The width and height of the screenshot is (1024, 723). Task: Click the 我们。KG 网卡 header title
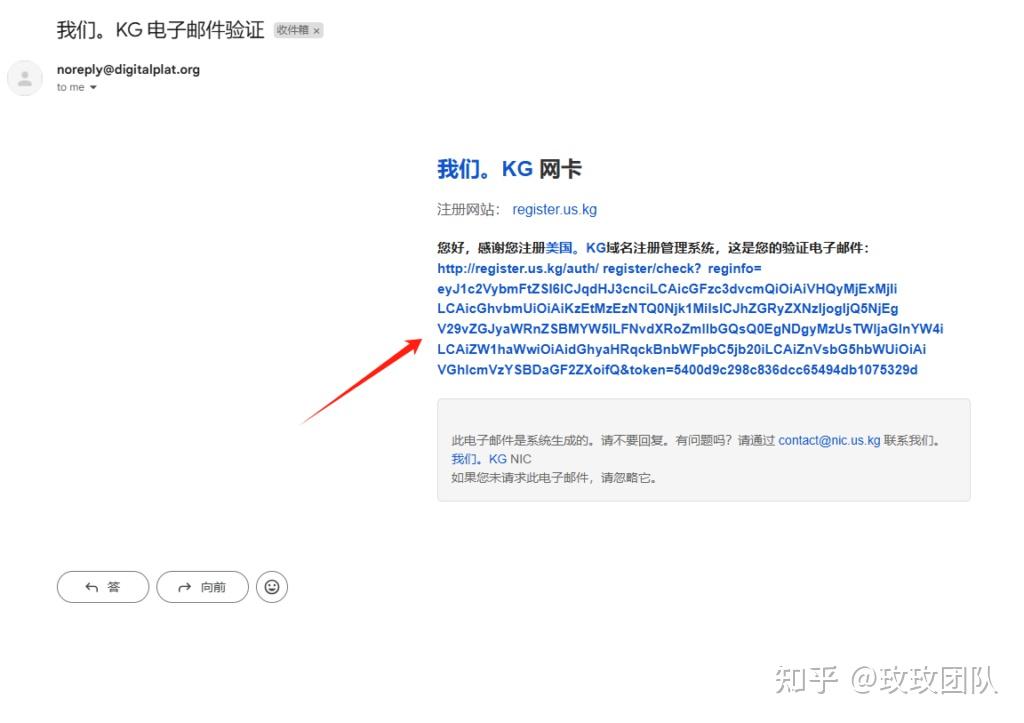[x=509, y=169]
